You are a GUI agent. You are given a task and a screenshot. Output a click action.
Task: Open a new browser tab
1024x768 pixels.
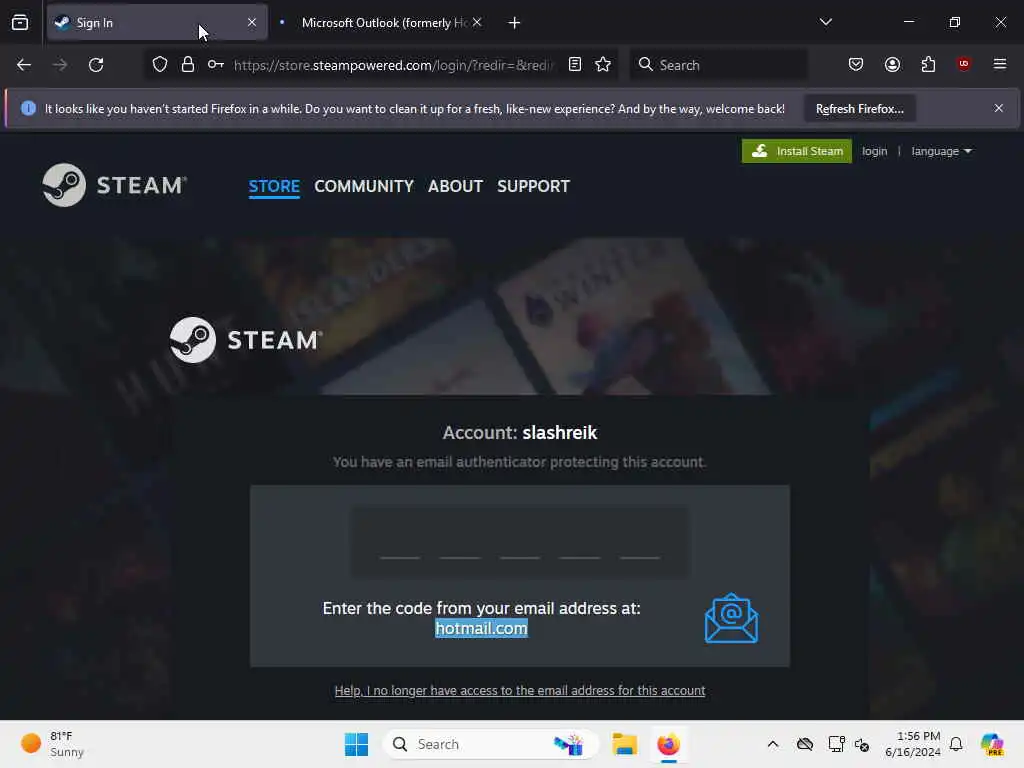(515, 23)
